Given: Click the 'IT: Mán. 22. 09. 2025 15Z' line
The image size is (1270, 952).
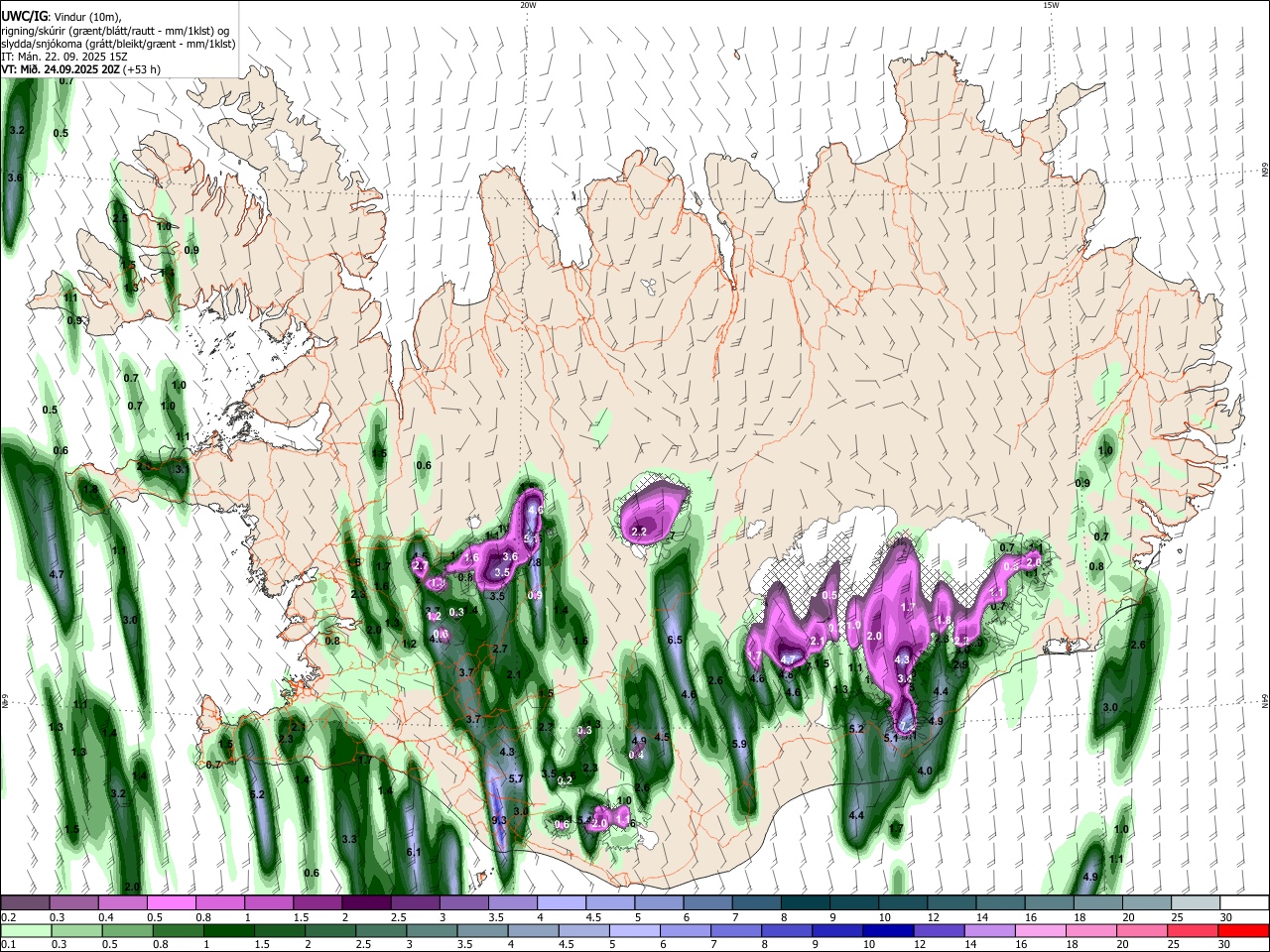Looking at the screenshot, I should [x=63, y=57].
